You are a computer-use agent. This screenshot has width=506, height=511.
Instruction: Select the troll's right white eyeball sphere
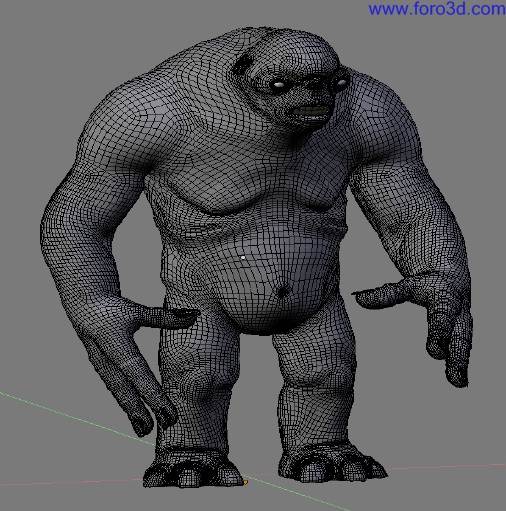[x=341, y=82]
